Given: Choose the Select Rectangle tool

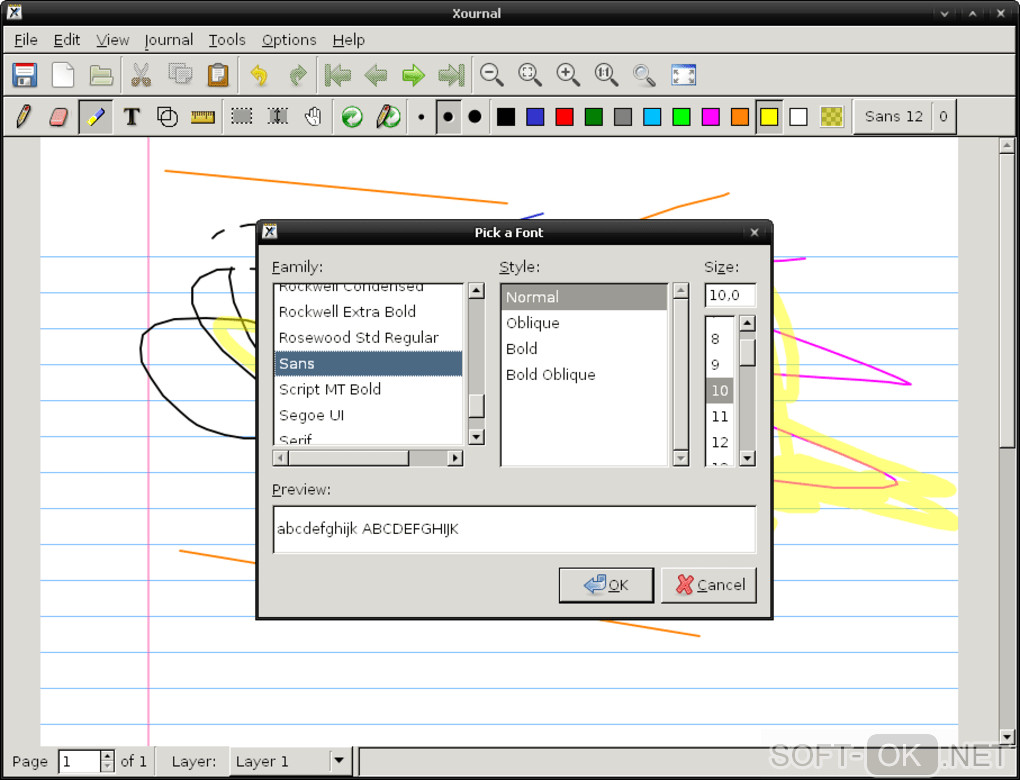Looking at the screenshot, I should coord(242,117).
